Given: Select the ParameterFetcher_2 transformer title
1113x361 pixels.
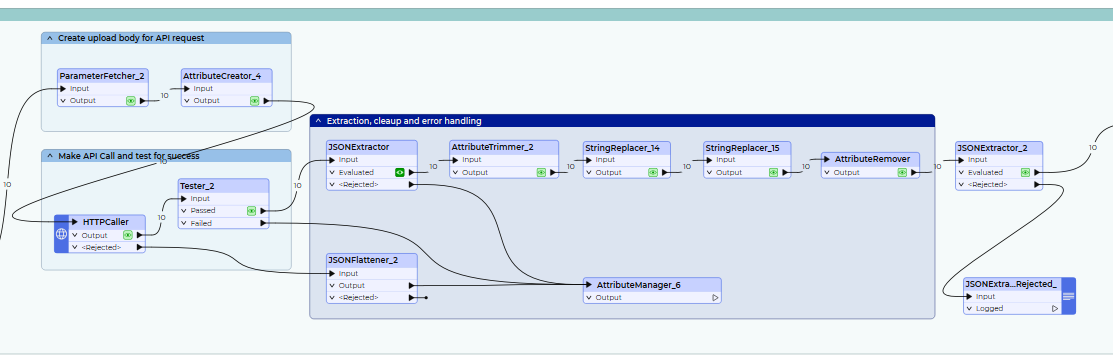Looking at the screenshot, I should pyautogui.click(x=103, y=75).
